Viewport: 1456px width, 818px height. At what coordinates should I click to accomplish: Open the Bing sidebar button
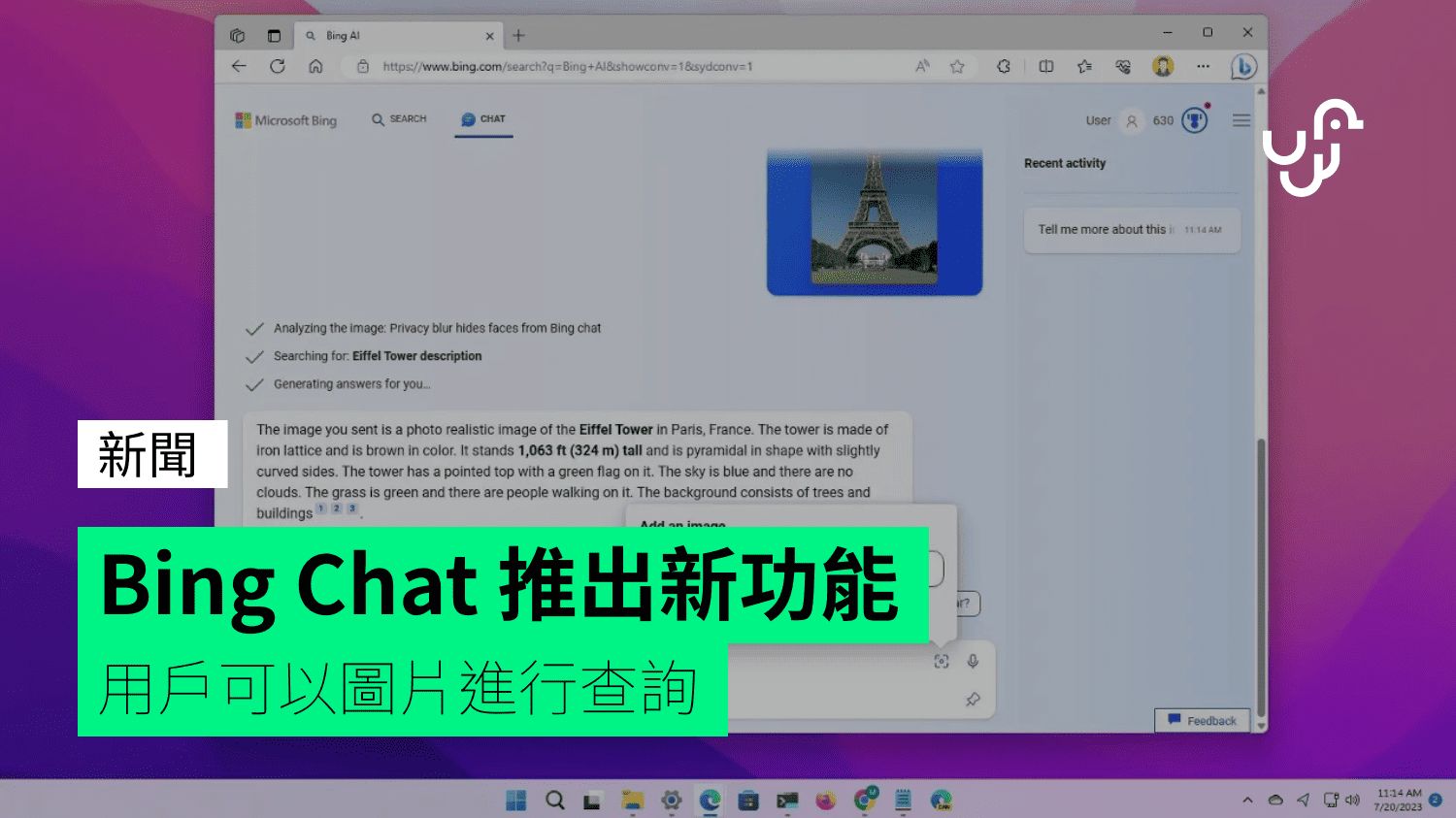click(1243, 66)
